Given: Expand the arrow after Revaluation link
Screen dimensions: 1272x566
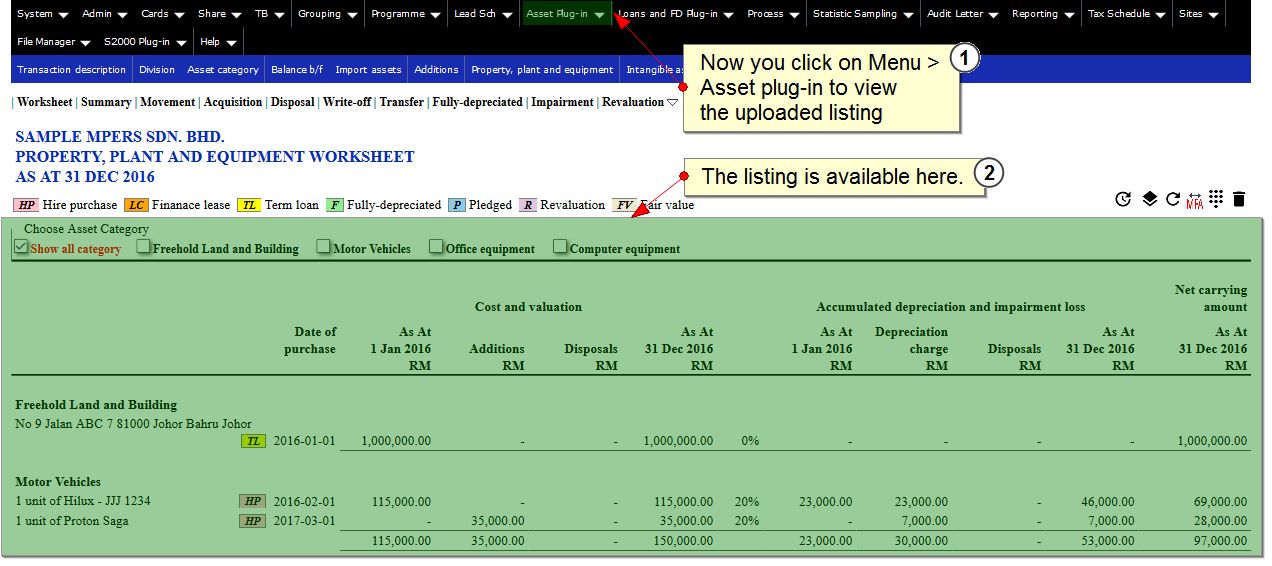Looking at the screenshot, I should click(x=673, y=102).
